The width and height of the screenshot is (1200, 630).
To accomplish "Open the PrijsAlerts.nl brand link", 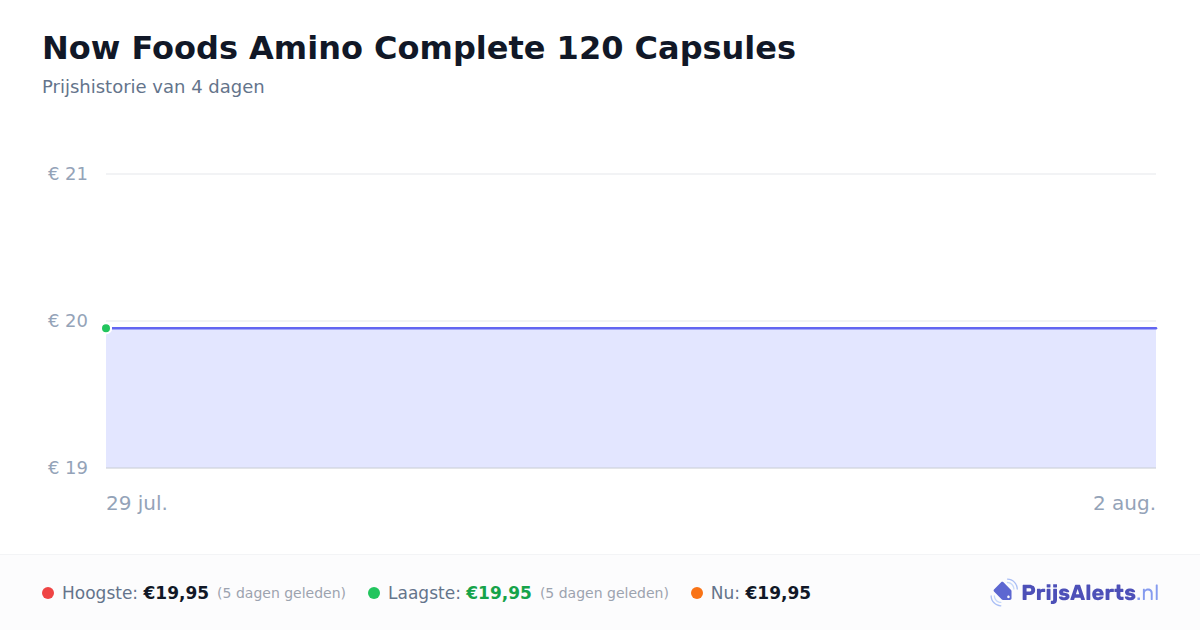I will [x=1075, y=593].
